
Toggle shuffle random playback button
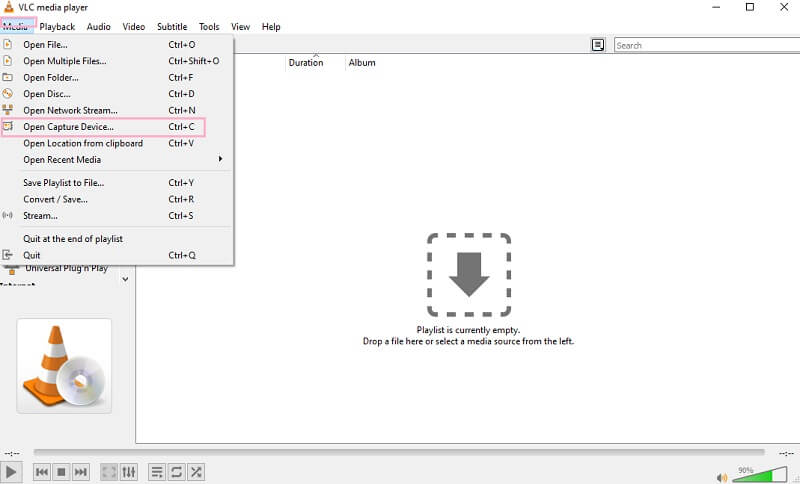pyautogui.click(x=196, y=472)
